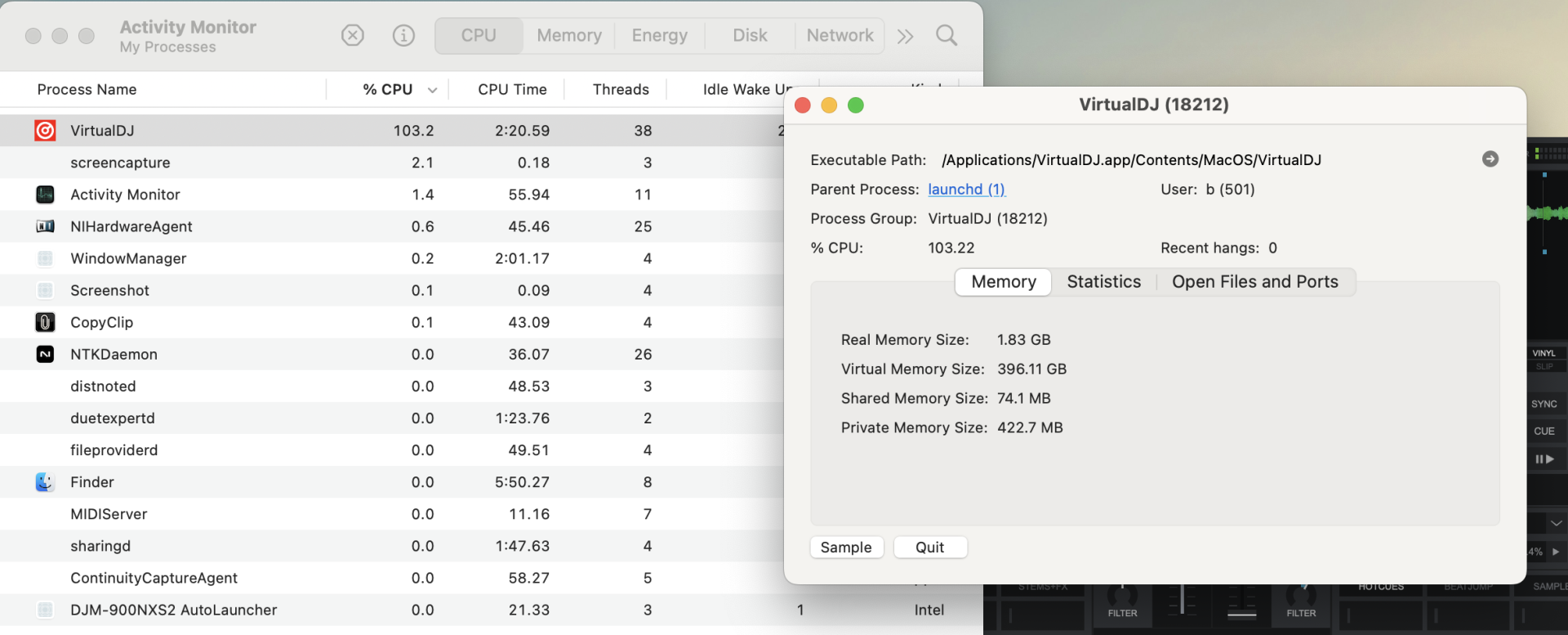Toggle the % CPU sort order arrow
This screenshot has height=635, width=1568.
click(x=432, y=90)
